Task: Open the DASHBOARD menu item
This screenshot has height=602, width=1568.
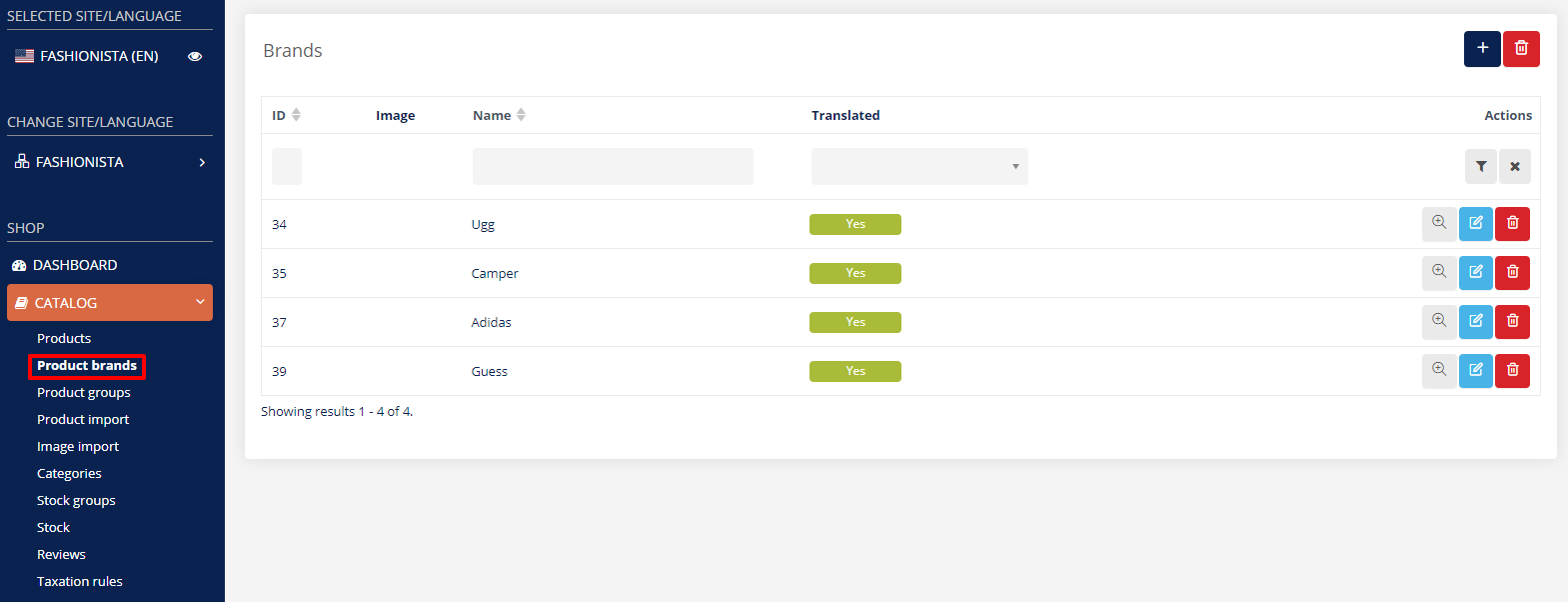Action: click(75, 265)
